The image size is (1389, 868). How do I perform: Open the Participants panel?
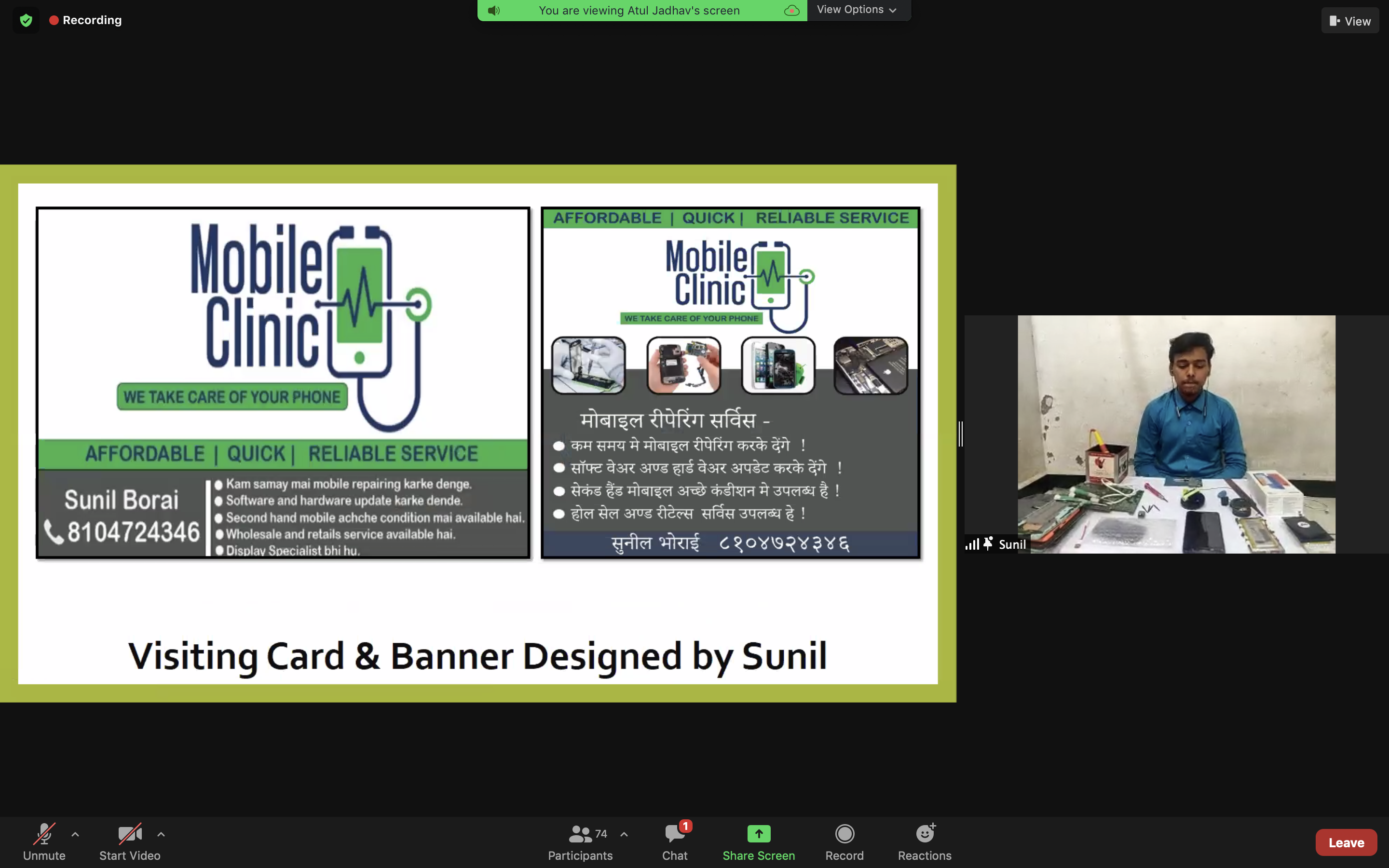pos(580,841)
